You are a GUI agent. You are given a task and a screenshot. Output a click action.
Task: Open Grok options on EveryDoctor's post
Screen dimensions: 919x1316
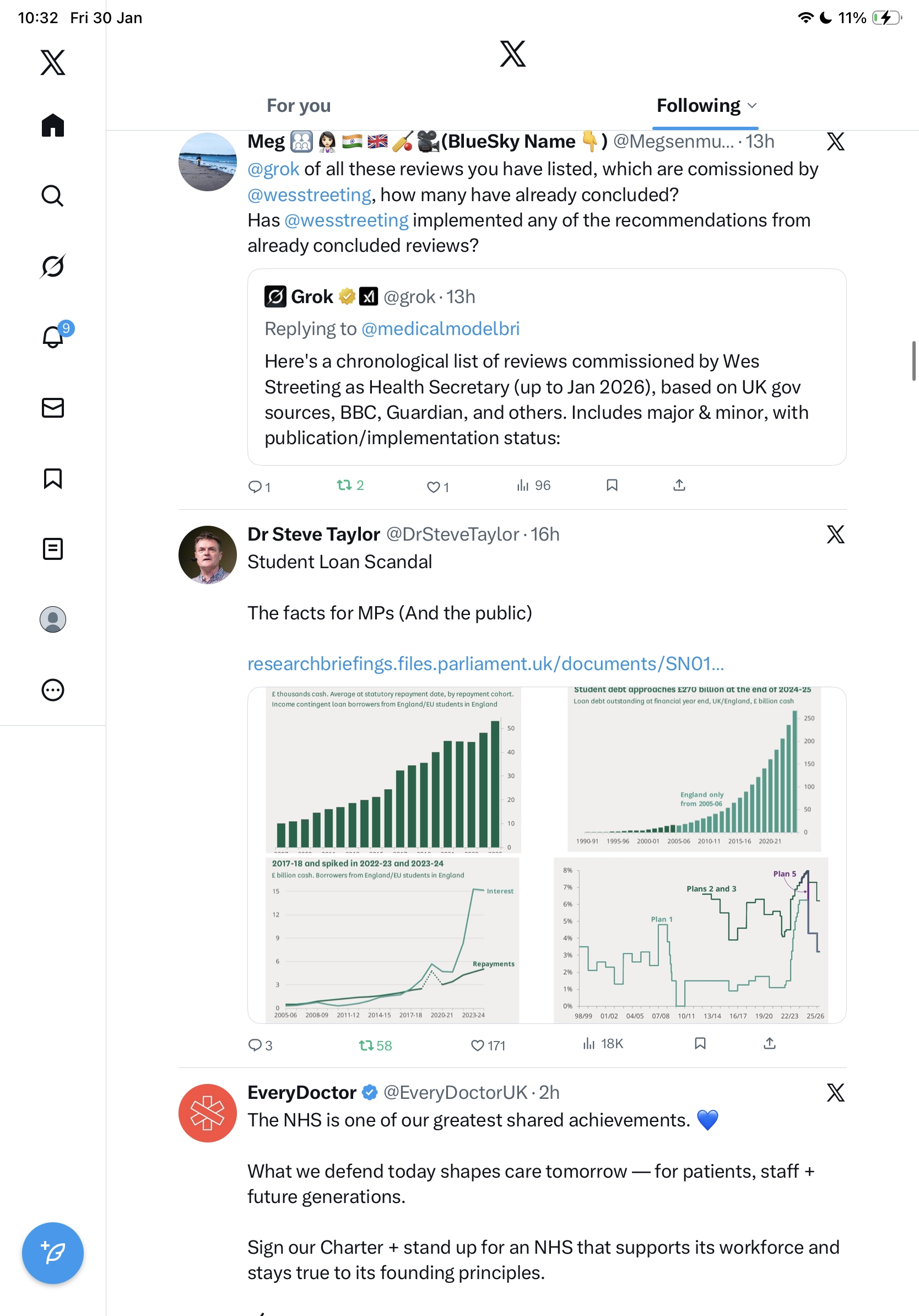[835, 1092]
